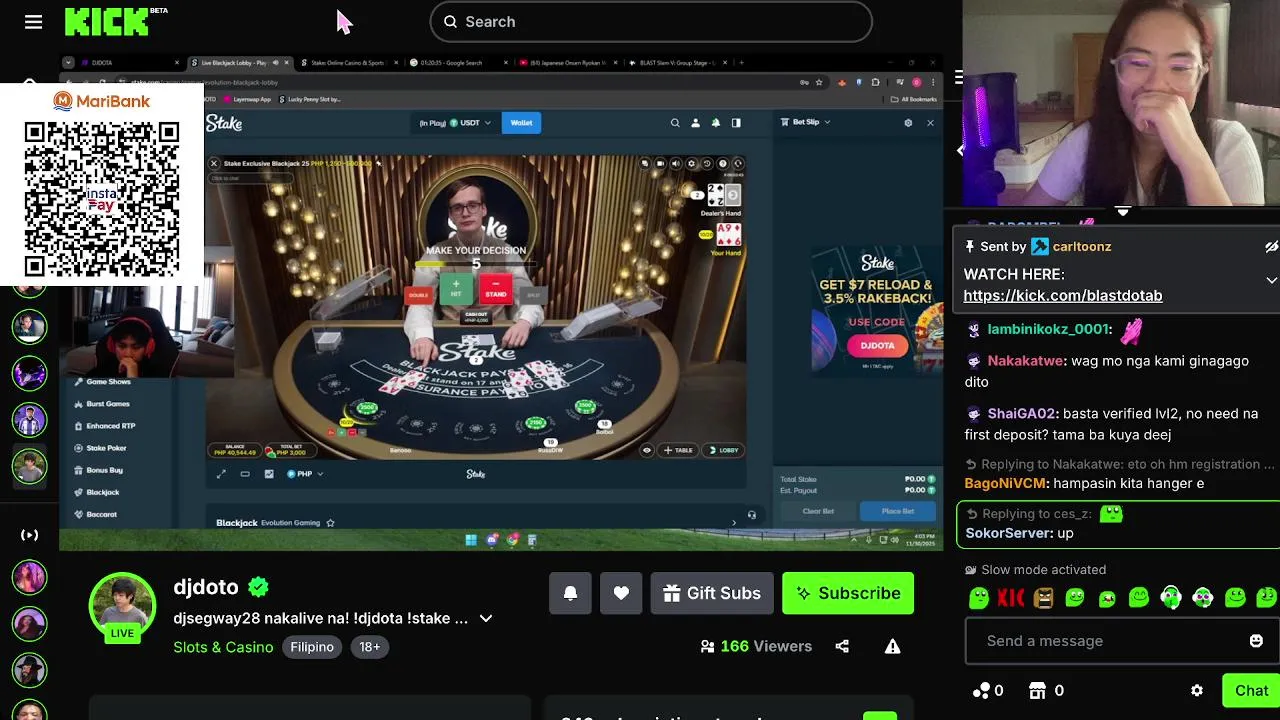The image size is (1280, 720).
Task: Open Stake notifications bell icon
Action: point(715,123)
